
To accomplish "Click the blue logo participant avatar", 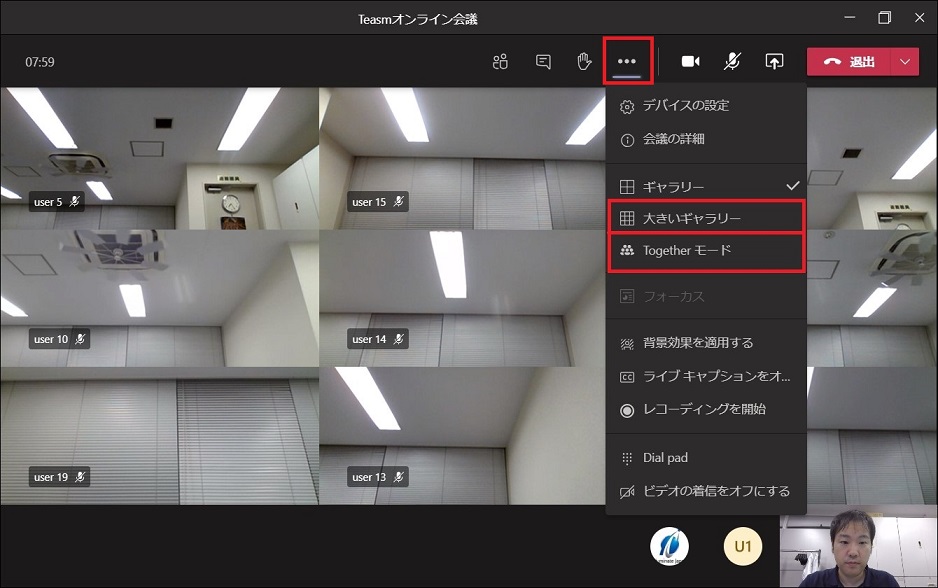I will pos(669,546).
